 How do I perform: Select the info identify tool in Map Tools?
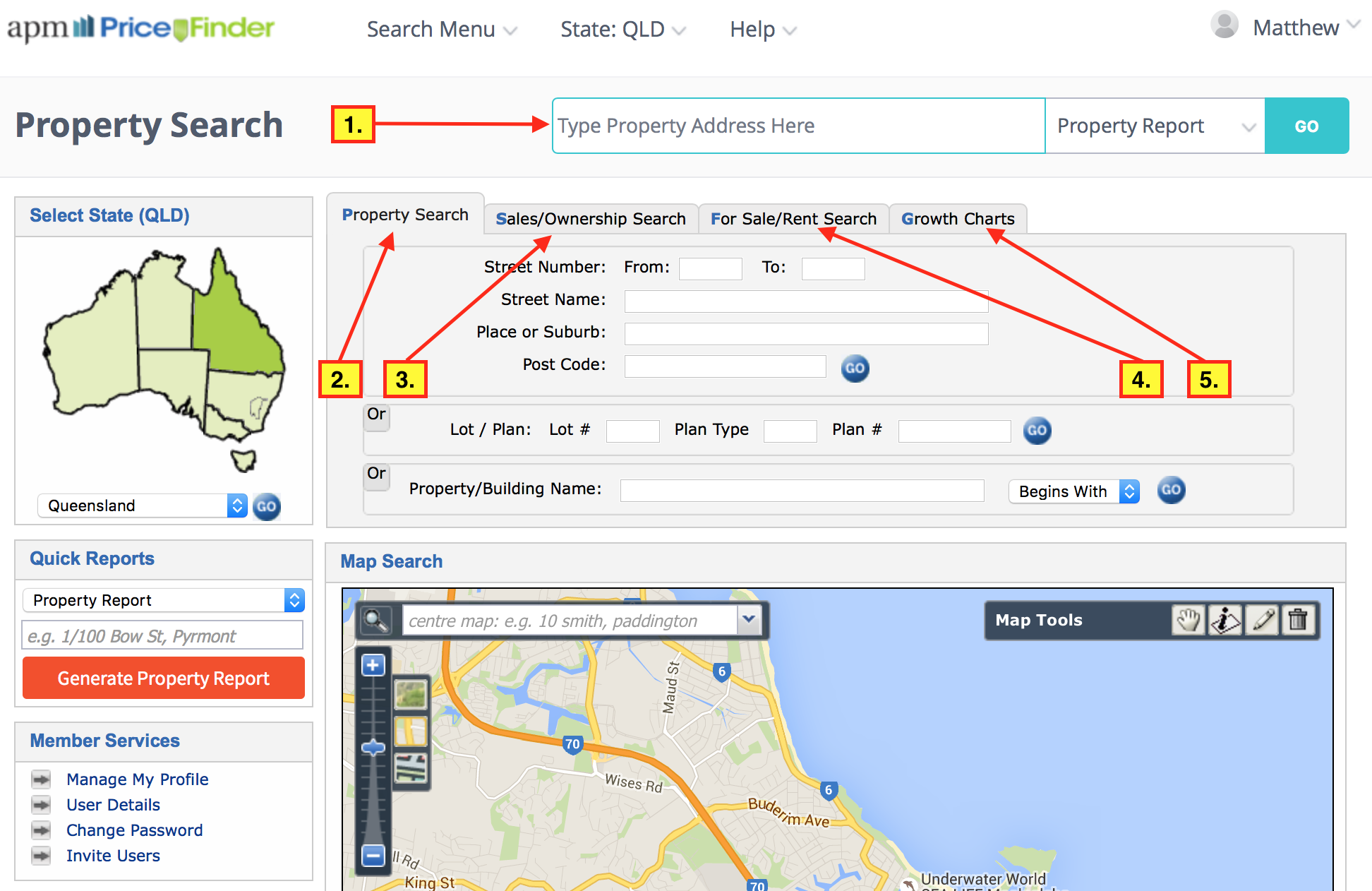click(1226, 620)
